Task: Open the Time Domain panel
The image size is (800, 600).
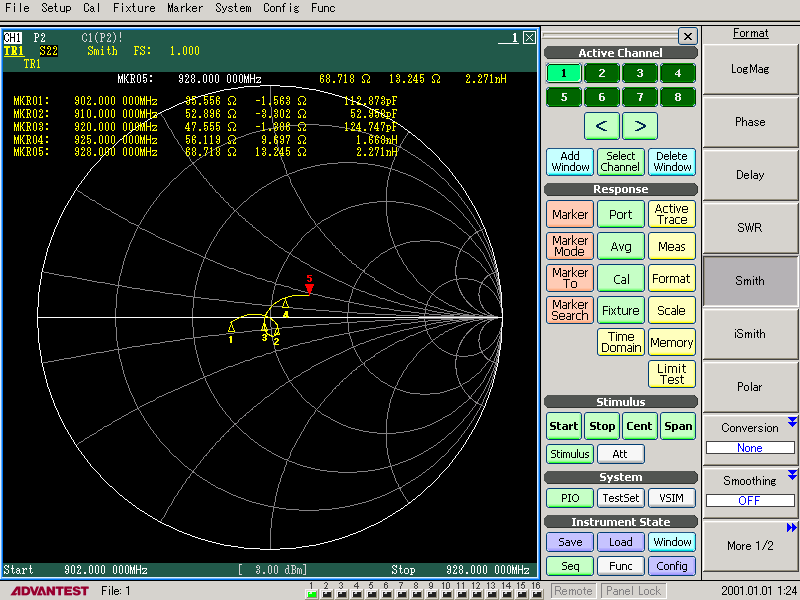Action: [x=621, y=343]
